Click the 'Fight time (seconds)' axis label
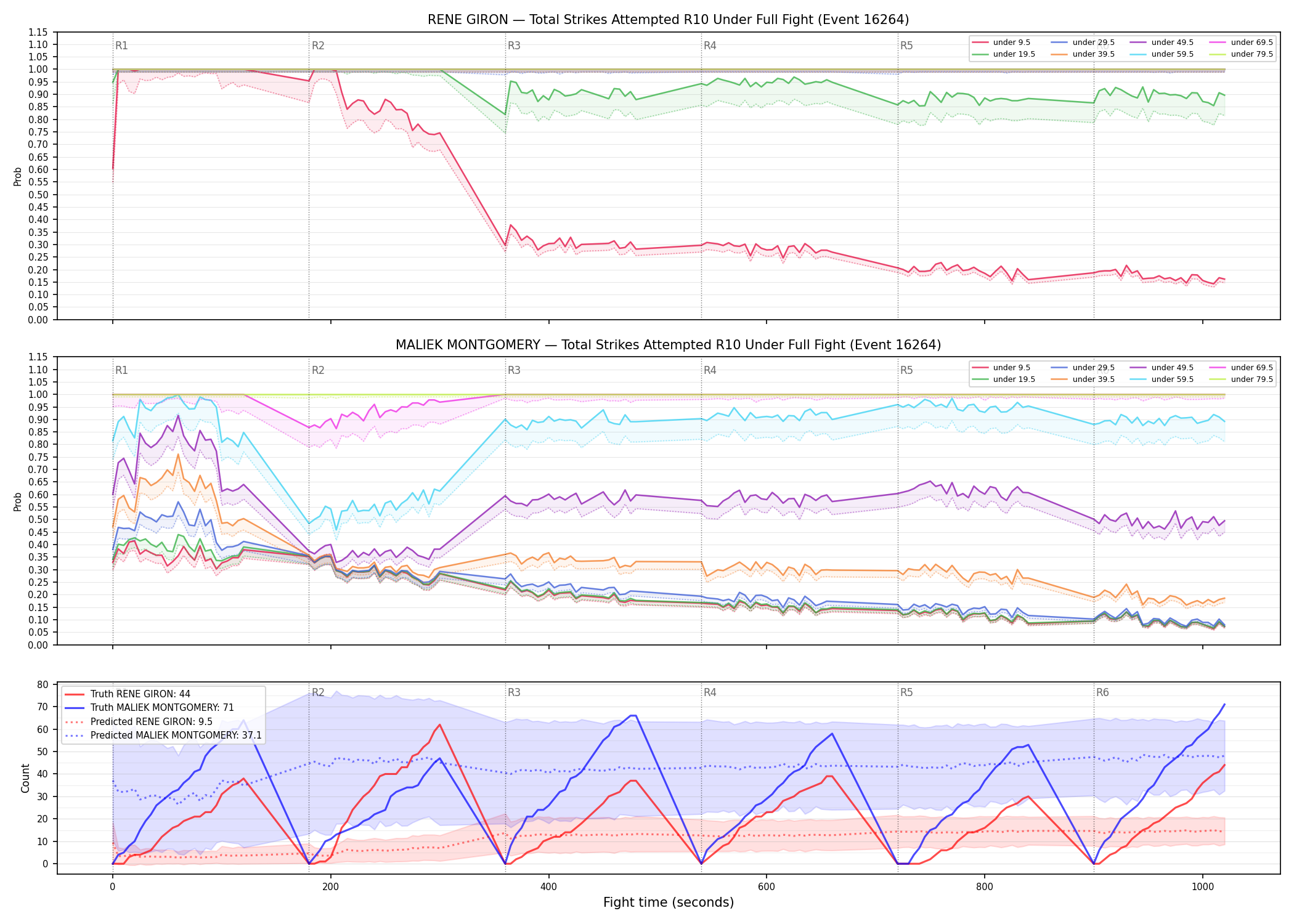The image size is (1294, 924). click(668, 902)
